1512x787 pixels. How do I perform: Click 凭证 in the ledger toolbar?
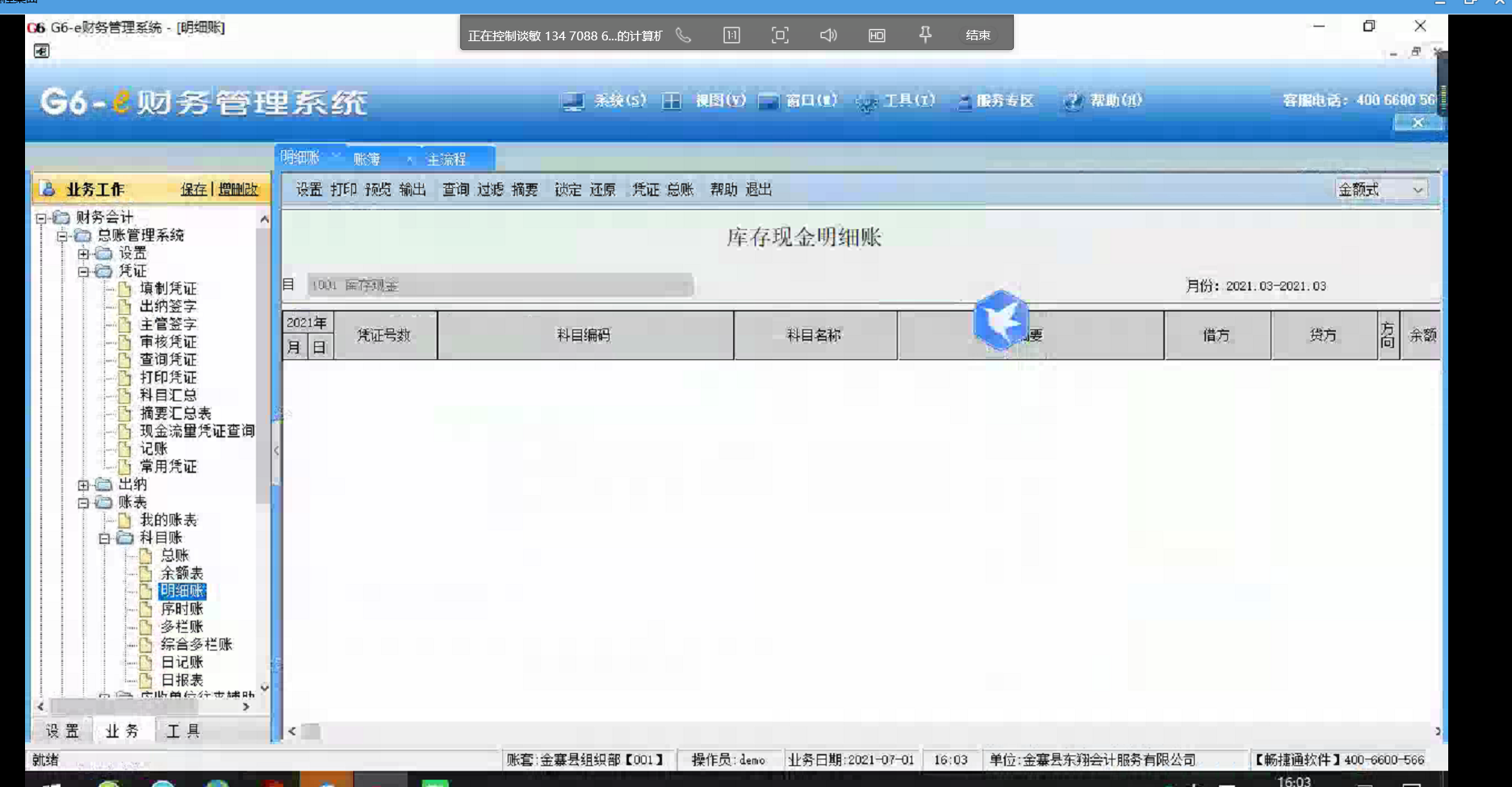[x=646, y=190]
